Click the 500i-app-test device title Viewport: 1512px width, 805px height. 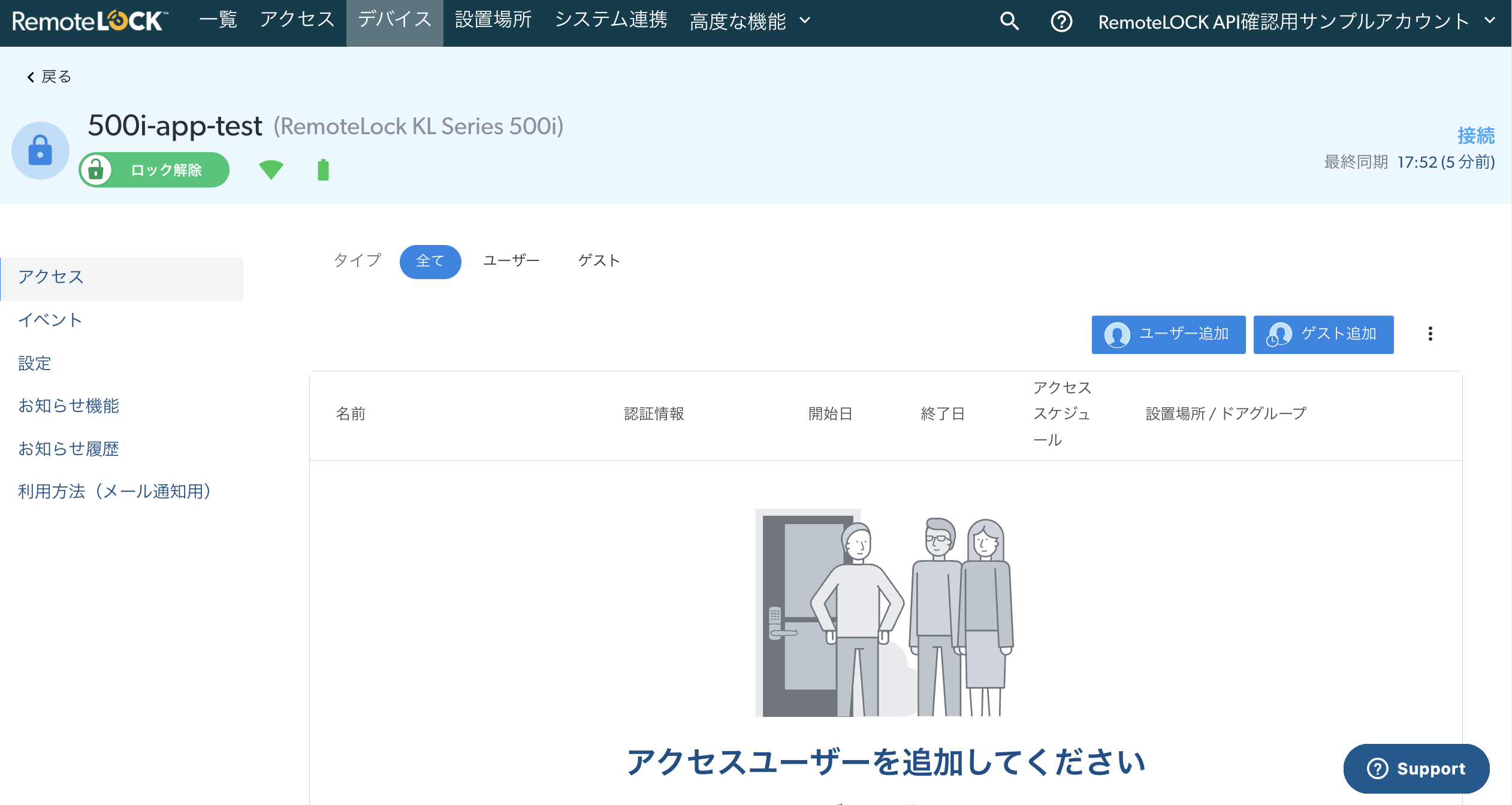tap(175, 126)
